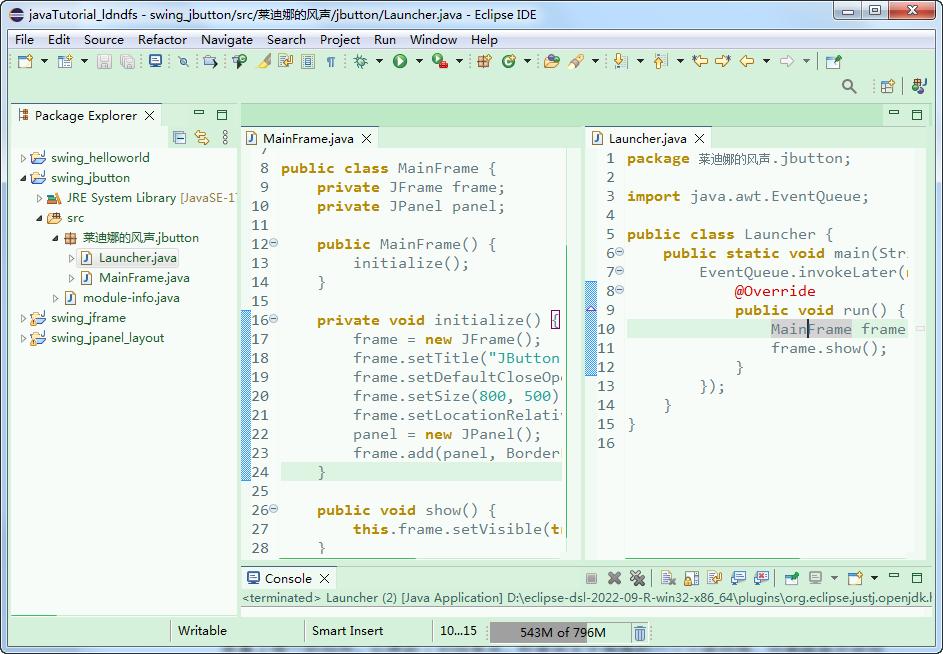Start debugging with the bug icon

tap(361, 62)
